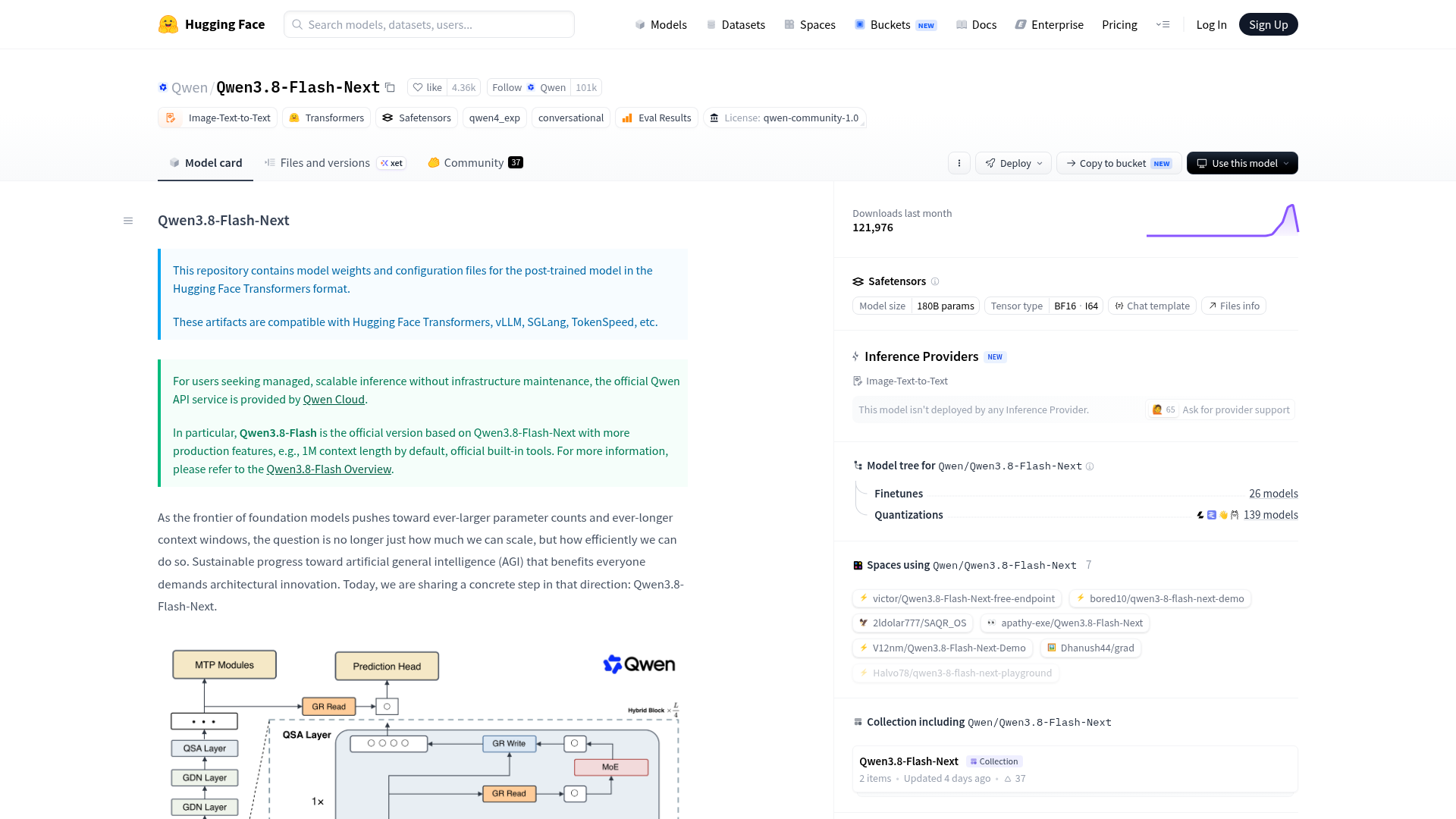Click Ask for provider support
Image resolution: width=1456 pixels, height=819 pixels.
pyautogui.click(x=1220, y=409)
